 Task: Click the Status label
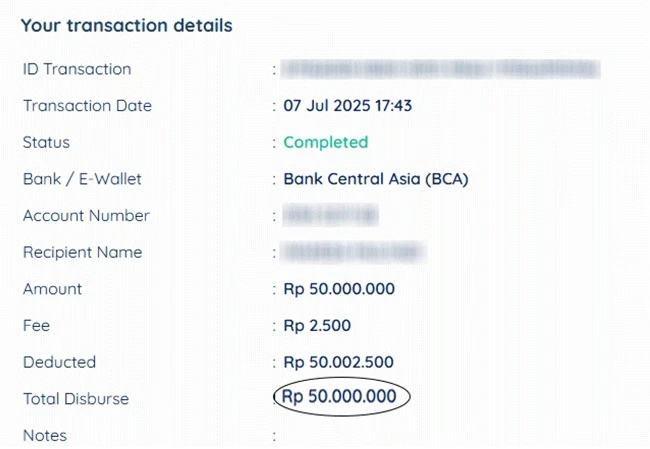46,142
